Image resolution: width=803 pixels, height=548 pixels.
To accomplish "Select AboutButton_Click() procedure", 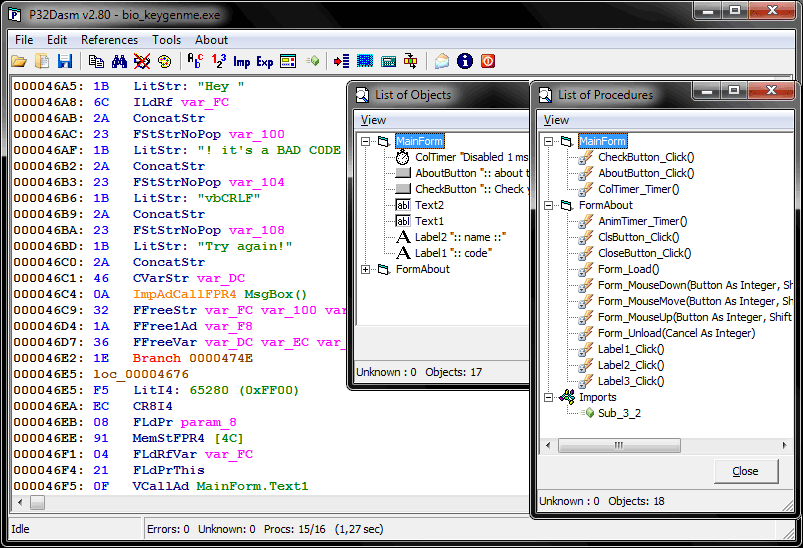I will pos(646,173).
